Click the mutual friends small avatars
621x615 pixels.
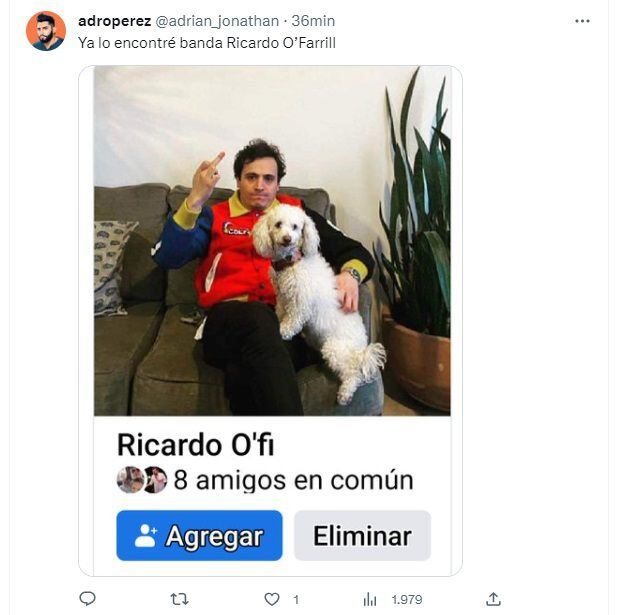coord(142,480)
